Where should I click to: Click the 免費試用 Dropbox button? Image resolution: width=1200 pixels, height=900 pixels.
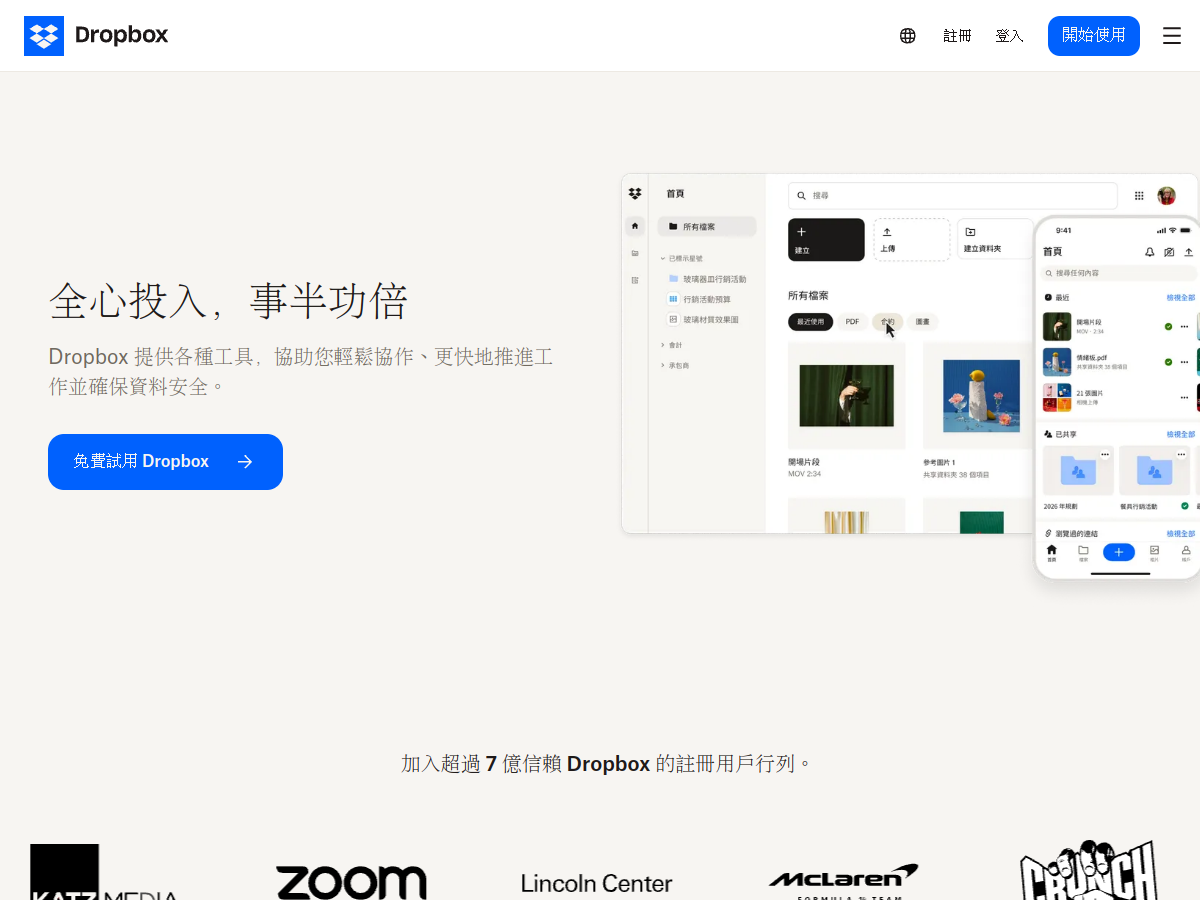coord(165,462)
